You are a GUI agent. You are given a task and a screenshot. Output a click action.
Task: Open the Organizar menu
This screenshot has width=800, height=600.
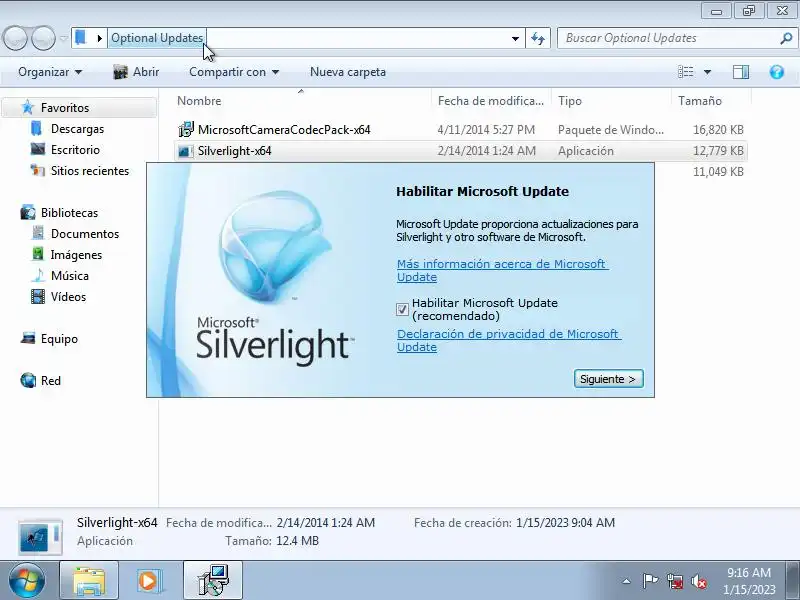click(49, 72)
